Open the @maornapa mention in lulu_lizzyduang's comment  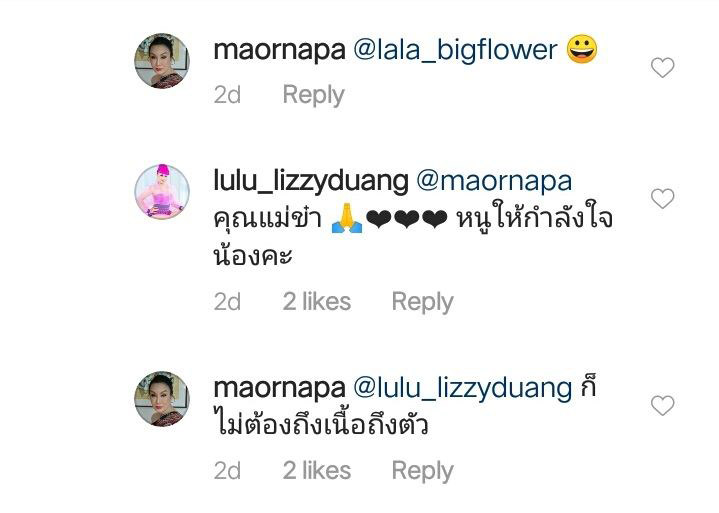494,182
